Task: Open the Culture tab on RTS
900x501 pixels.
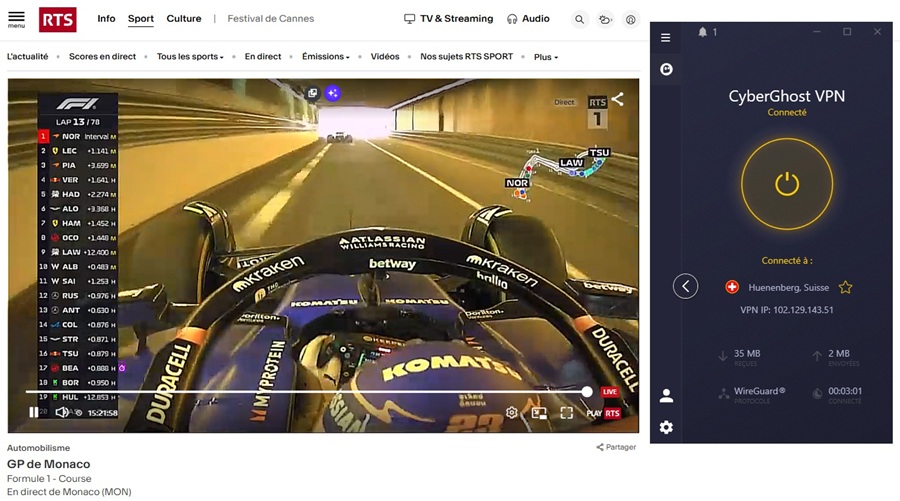Action: (184, 18)
